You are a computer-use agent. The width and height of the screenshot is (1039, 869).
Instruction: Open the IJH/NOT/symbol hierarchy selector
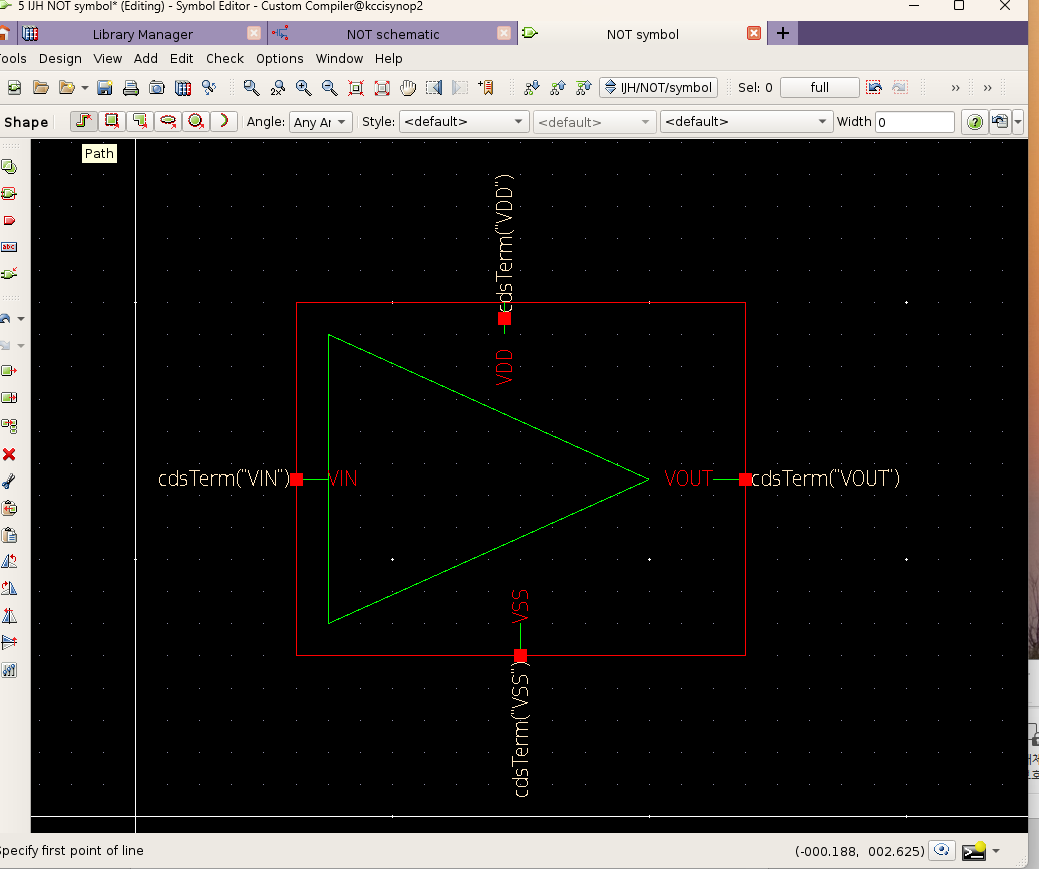(659, 87)
